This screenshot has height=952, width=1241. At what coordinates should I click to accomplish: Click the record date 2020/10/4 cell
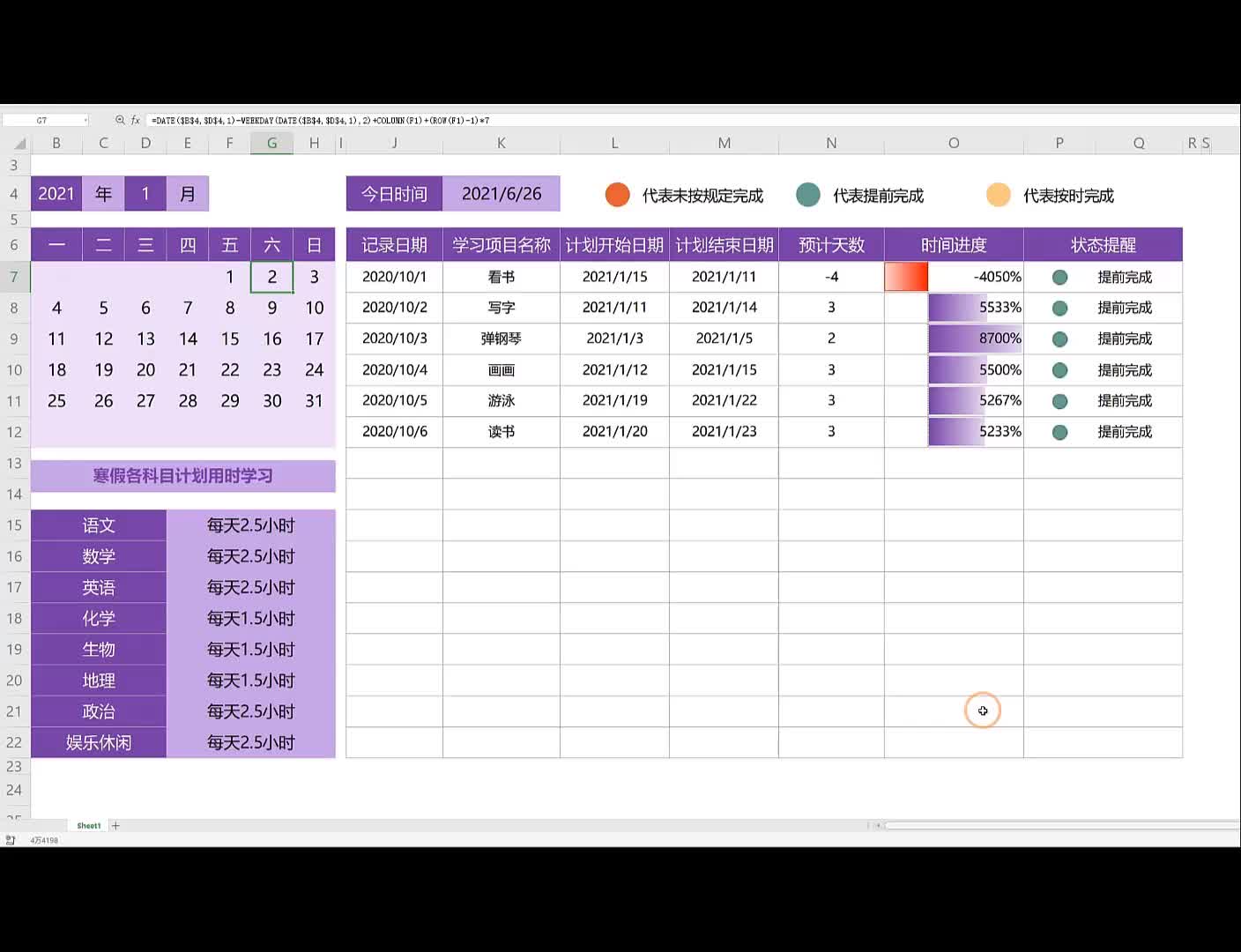(394, 369)
